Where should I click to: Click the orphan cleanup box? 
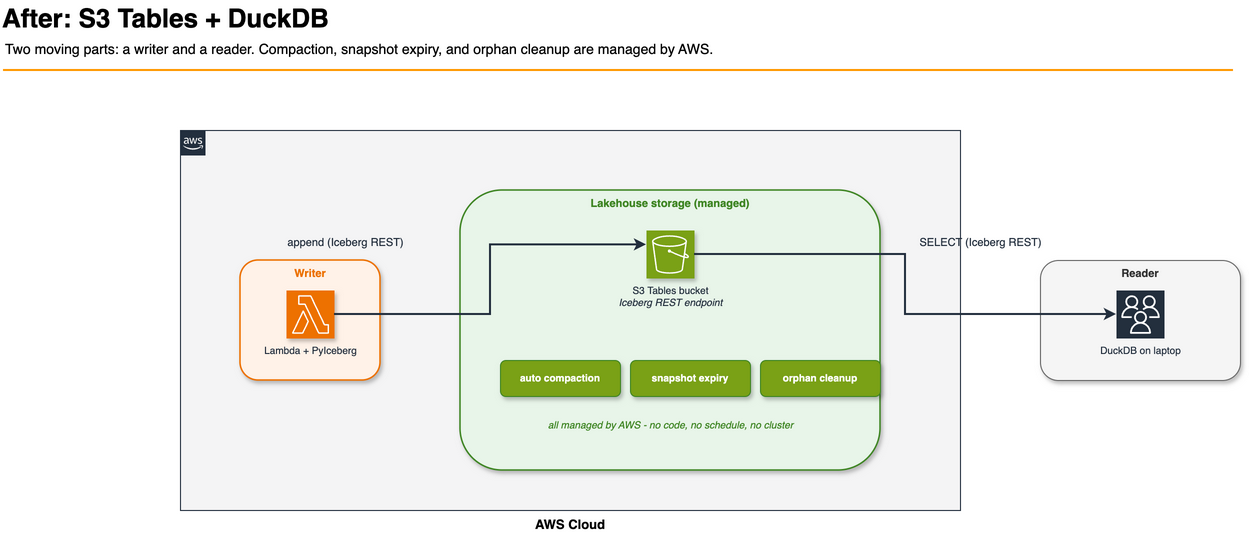click(820, 379)
